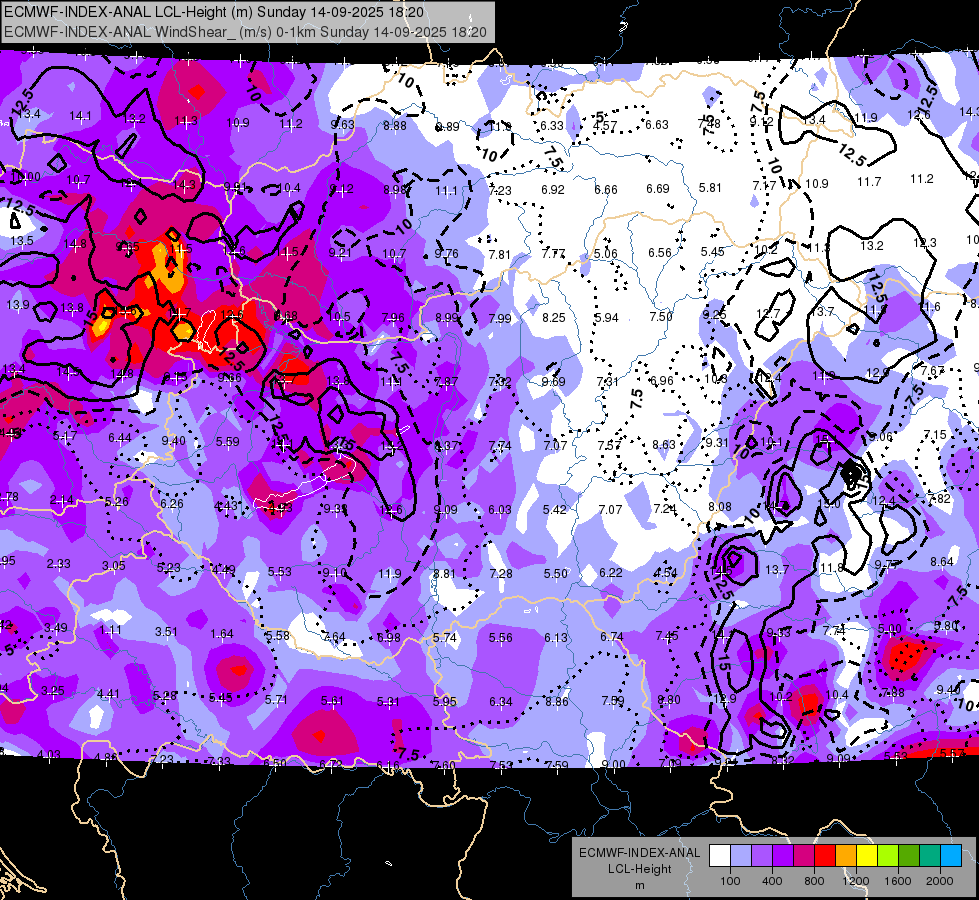
Task: Click the shear value '8.64' on the map
Action: pos(942,562)
